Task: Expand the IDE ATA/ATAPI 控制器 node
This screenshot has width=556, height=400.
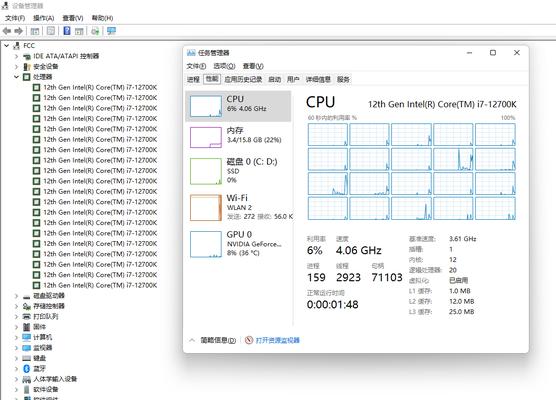Action: [16, 56]
